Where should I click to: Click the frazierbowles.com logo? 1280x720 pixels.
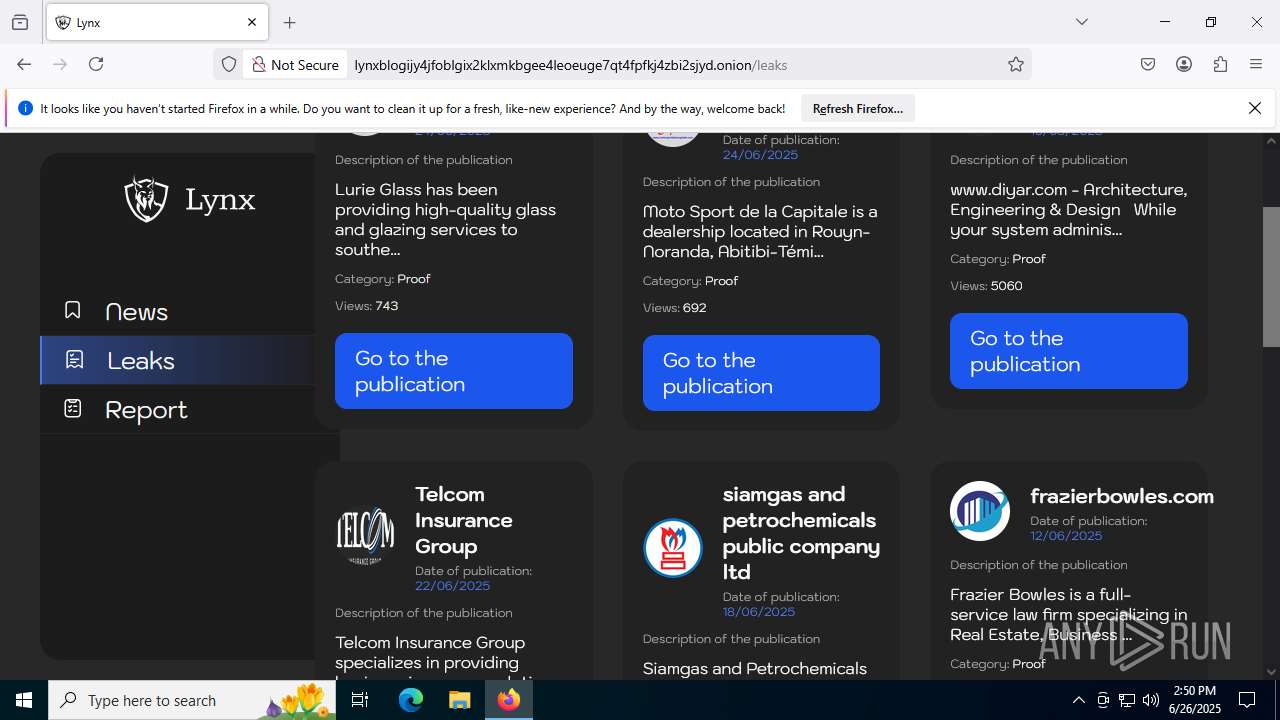pos(980,511)
